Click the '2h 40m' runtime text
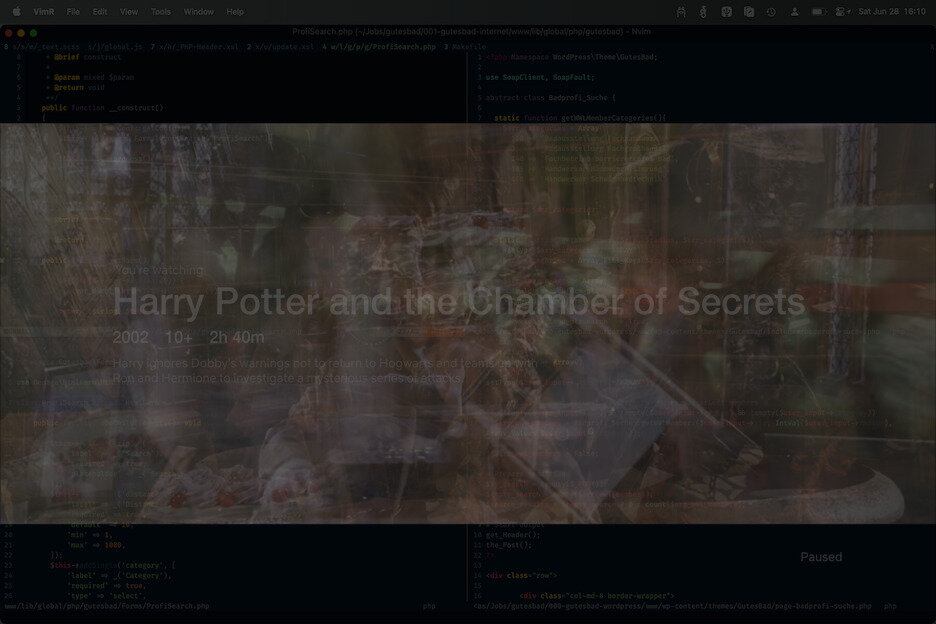Viewport: 936px width, 624px height. pos(236,337)
